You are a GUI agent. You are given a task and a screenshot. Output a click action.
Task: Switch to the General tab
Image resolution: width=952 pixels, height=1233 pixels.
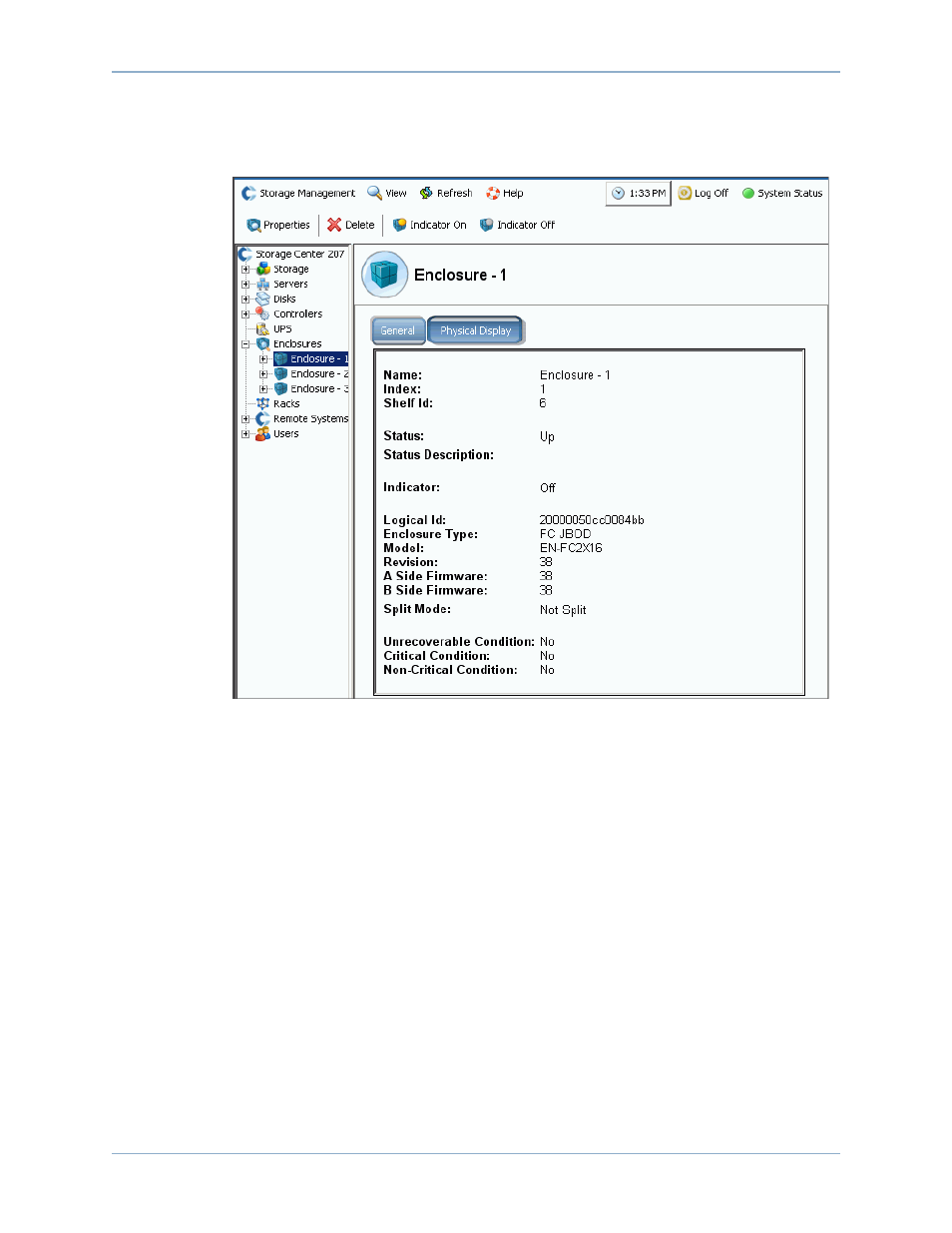click(398, 330)
